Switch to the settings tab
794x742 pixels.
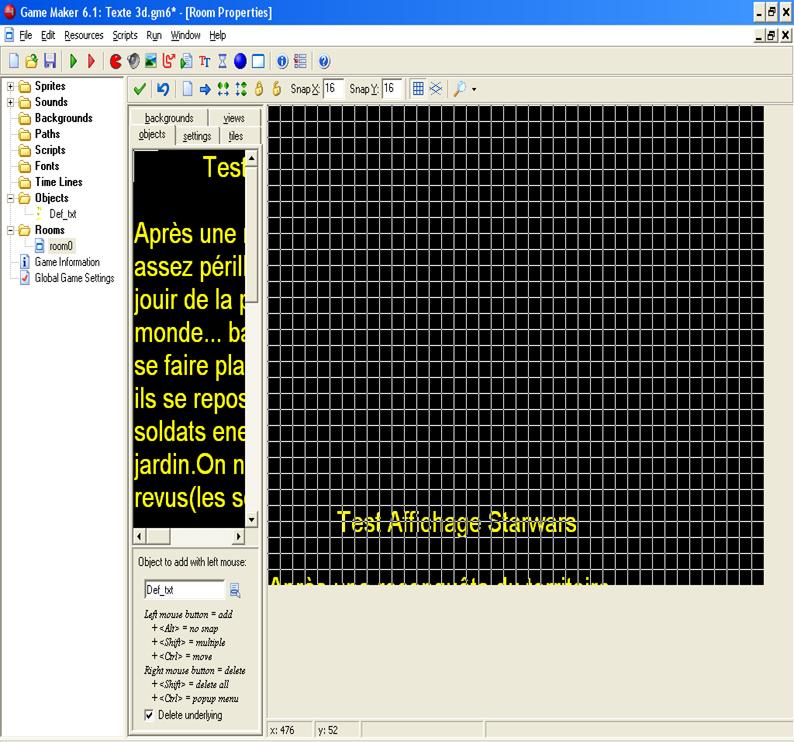(197, 136)
